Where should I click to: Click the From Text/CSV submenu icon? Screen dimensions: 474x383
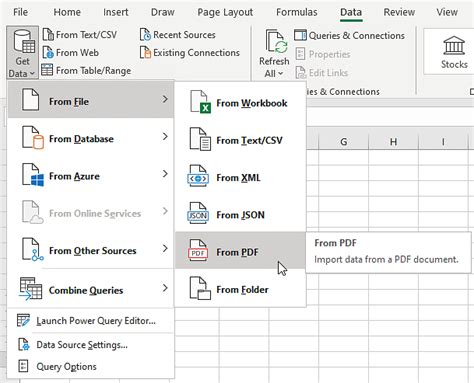tap(200, 139)
